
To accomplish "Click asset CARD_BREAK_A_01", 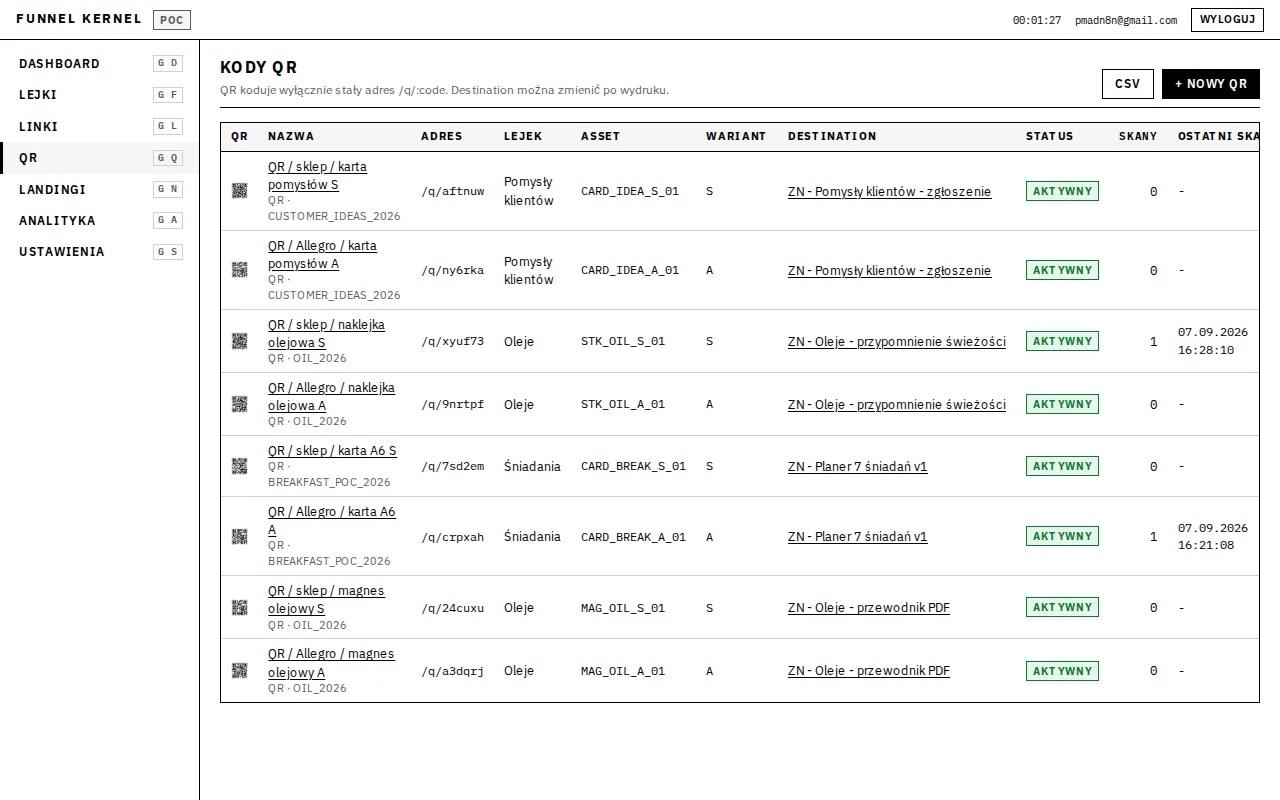I will pyautogui.click(x=634, y=536).
